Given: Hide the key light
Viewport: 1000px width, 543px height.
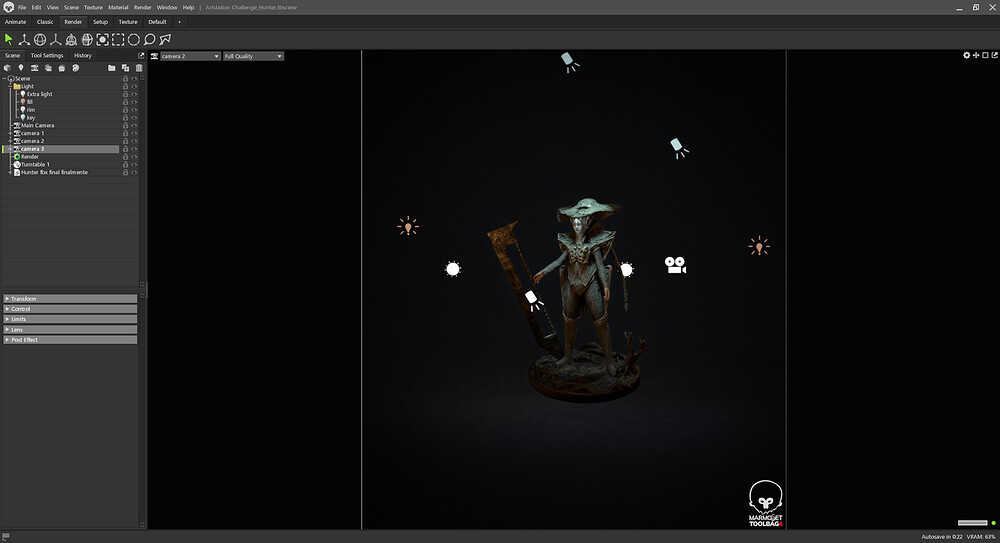Looking at the screenshot, I should point(134,117).
